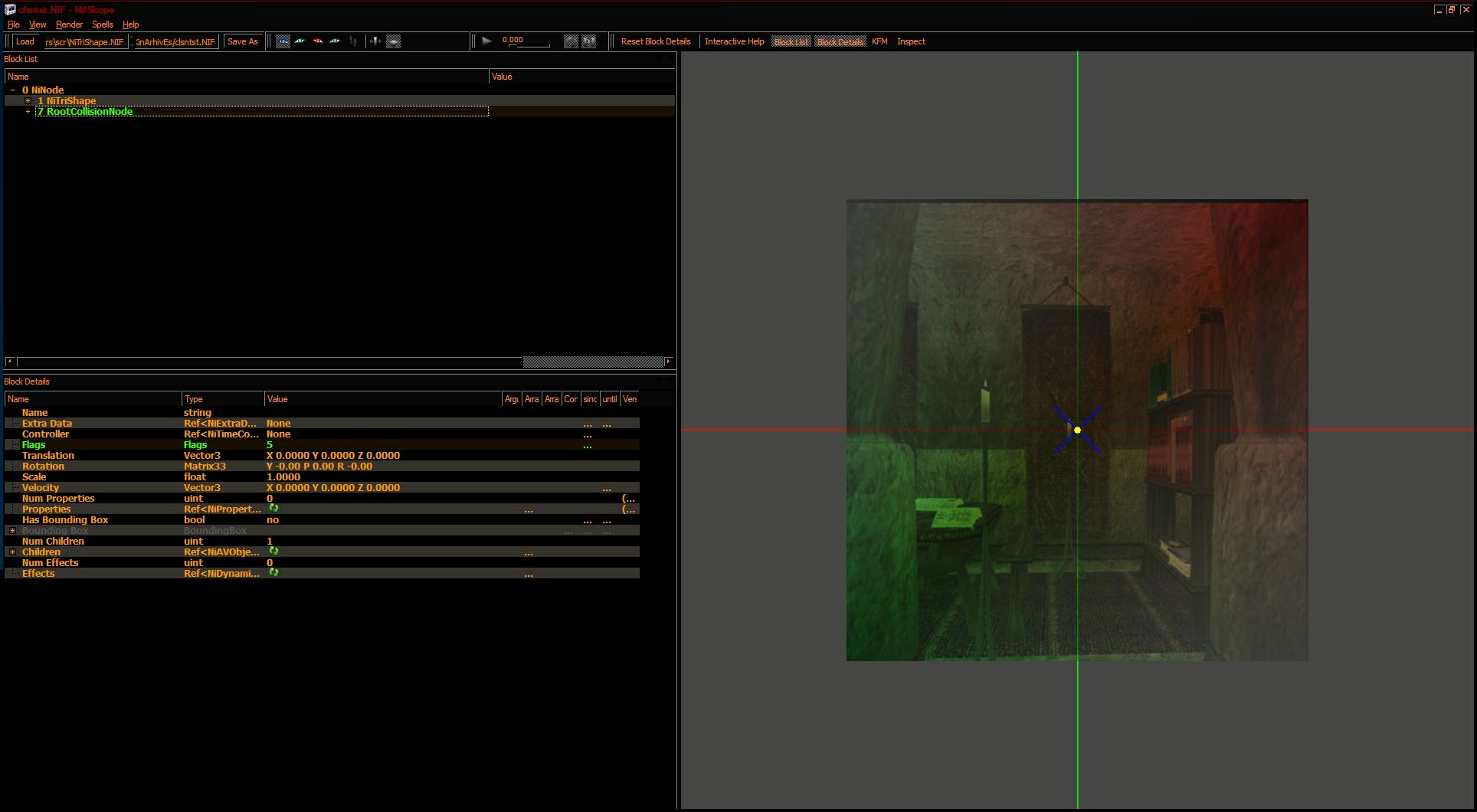Click the Translation row value
Image resolution: width=1477 pixels, height=812 pixels.
point(333,455)
